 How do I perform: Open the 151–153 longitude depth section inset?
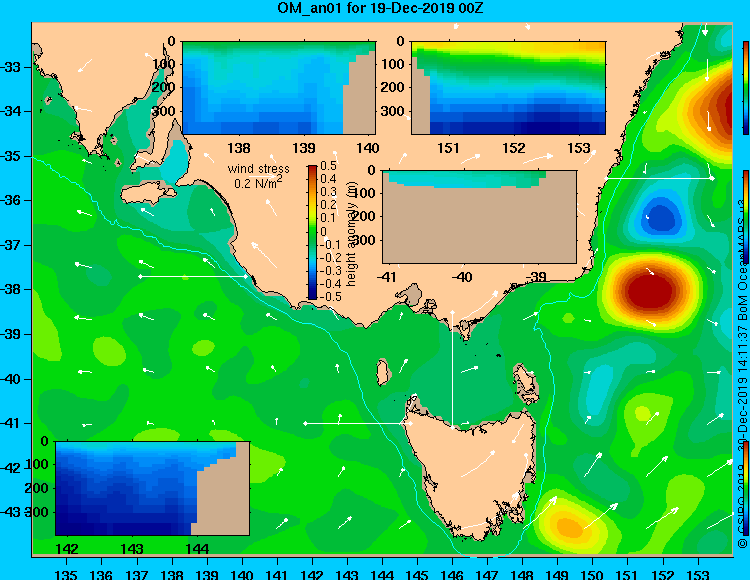coord(508,88)
